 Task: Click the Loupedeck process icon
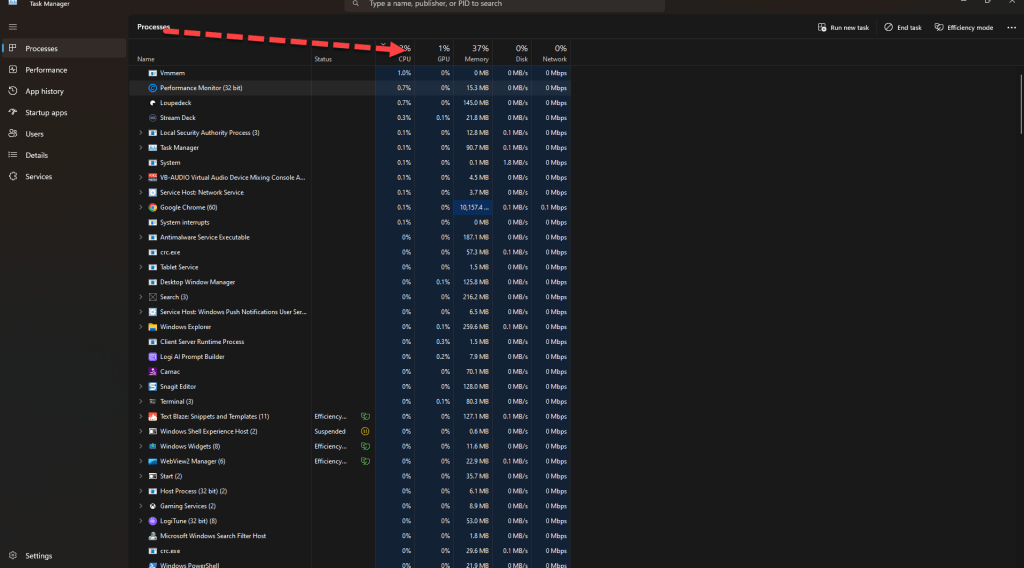point(152,103)
